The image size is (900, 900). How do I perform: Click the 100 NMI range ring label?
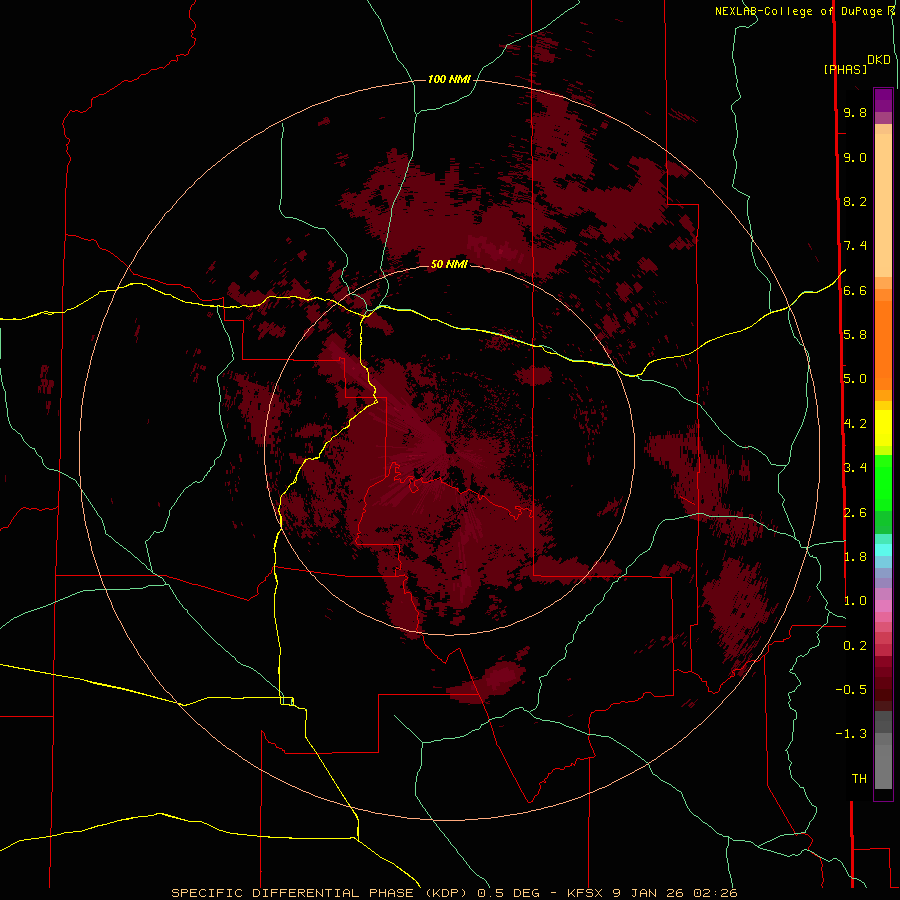449,79
